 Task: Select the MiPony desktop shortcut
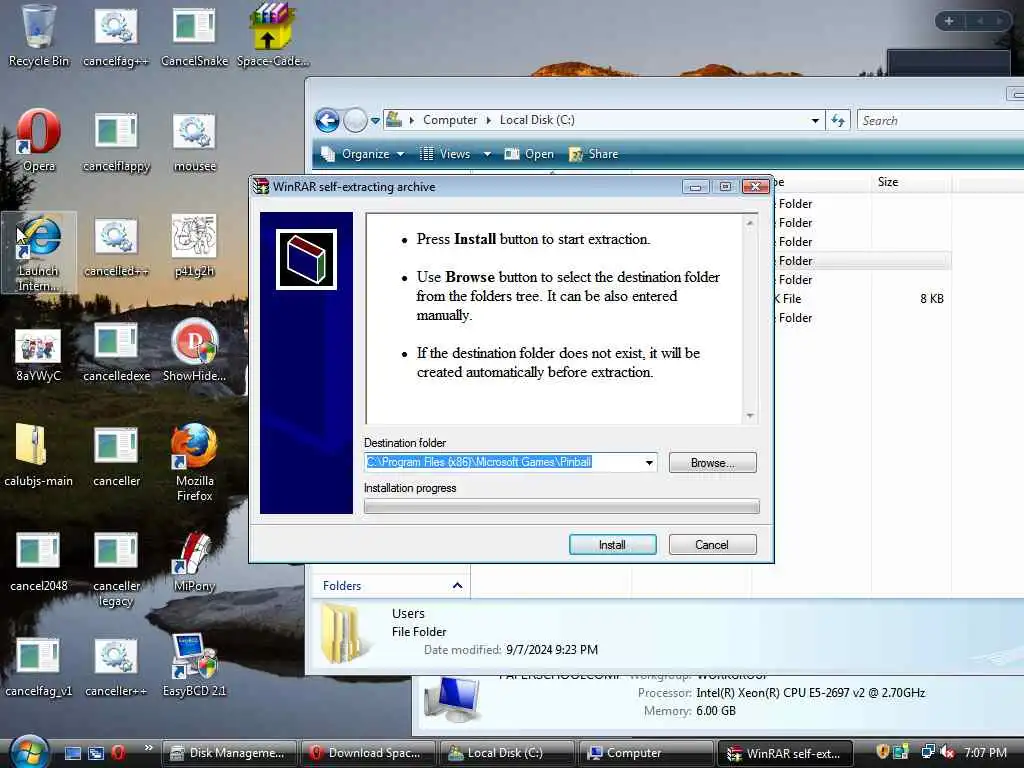(x=194, y=562)
